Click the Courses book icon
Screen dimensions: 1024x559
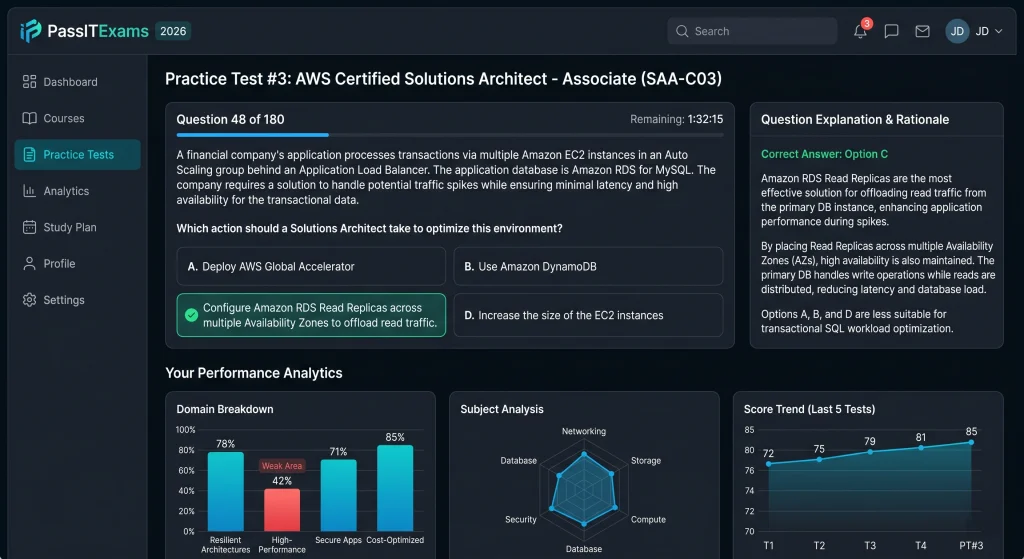(x=29, y=118)
